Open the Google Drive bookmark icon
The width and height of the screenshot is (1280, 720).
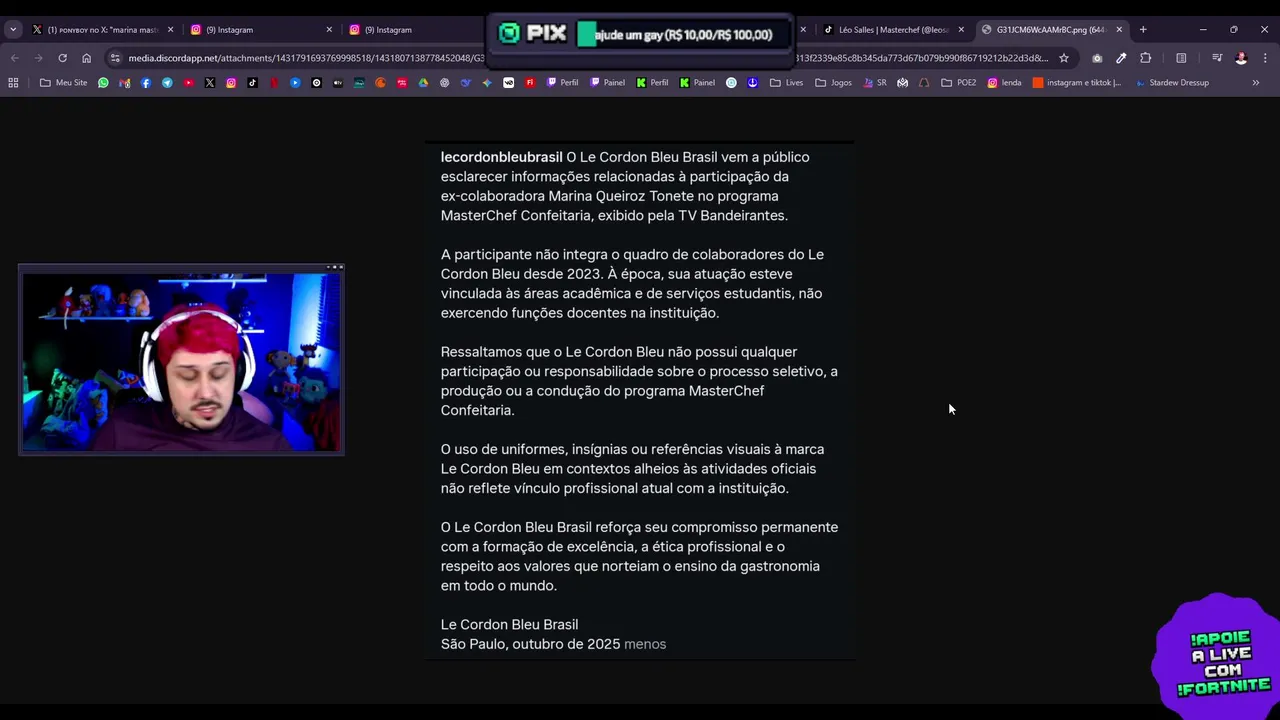point(423,83)
